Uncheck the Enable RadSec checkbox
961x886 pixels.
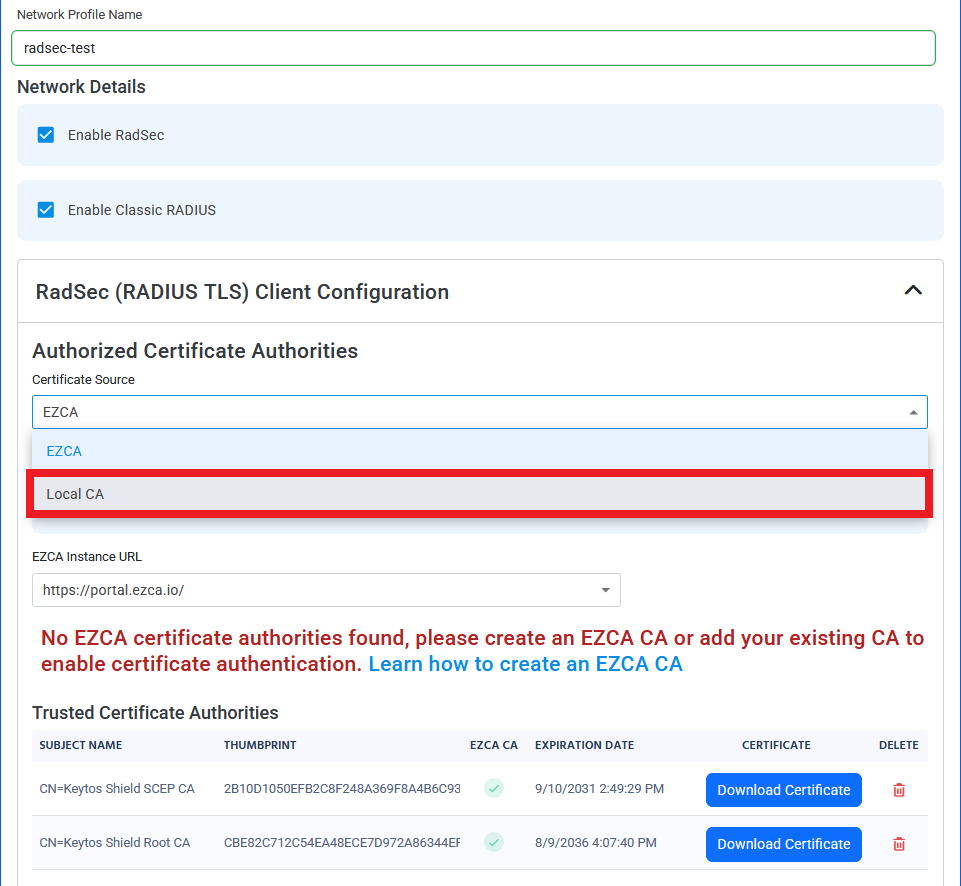46,135
